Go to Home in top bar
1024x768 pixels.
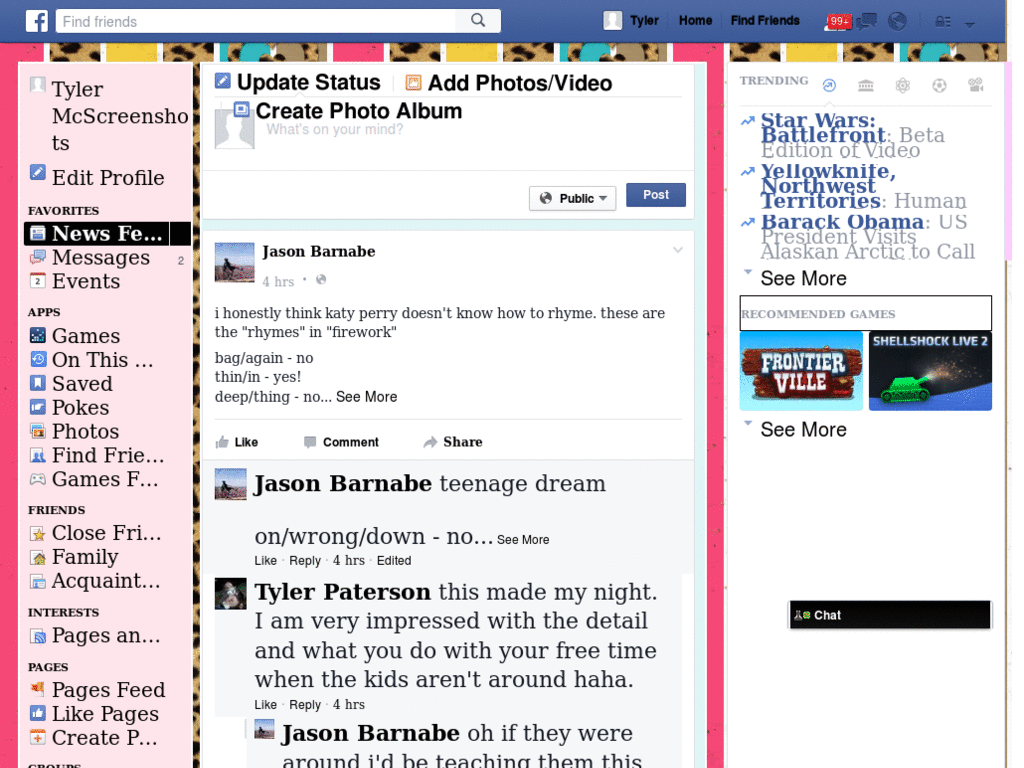pyautogui.click(x=695, y=21)
